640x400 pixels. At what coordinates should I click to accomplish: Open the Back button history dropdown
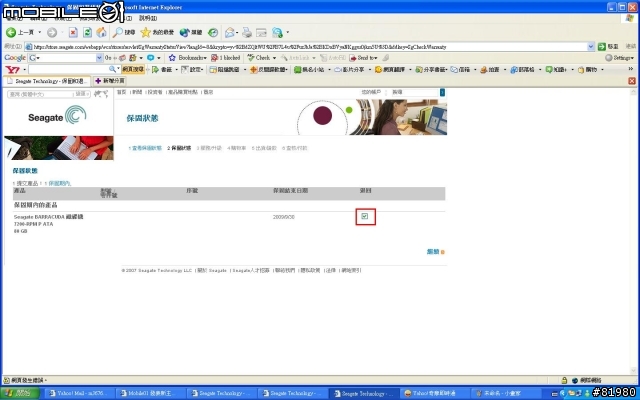40,32
